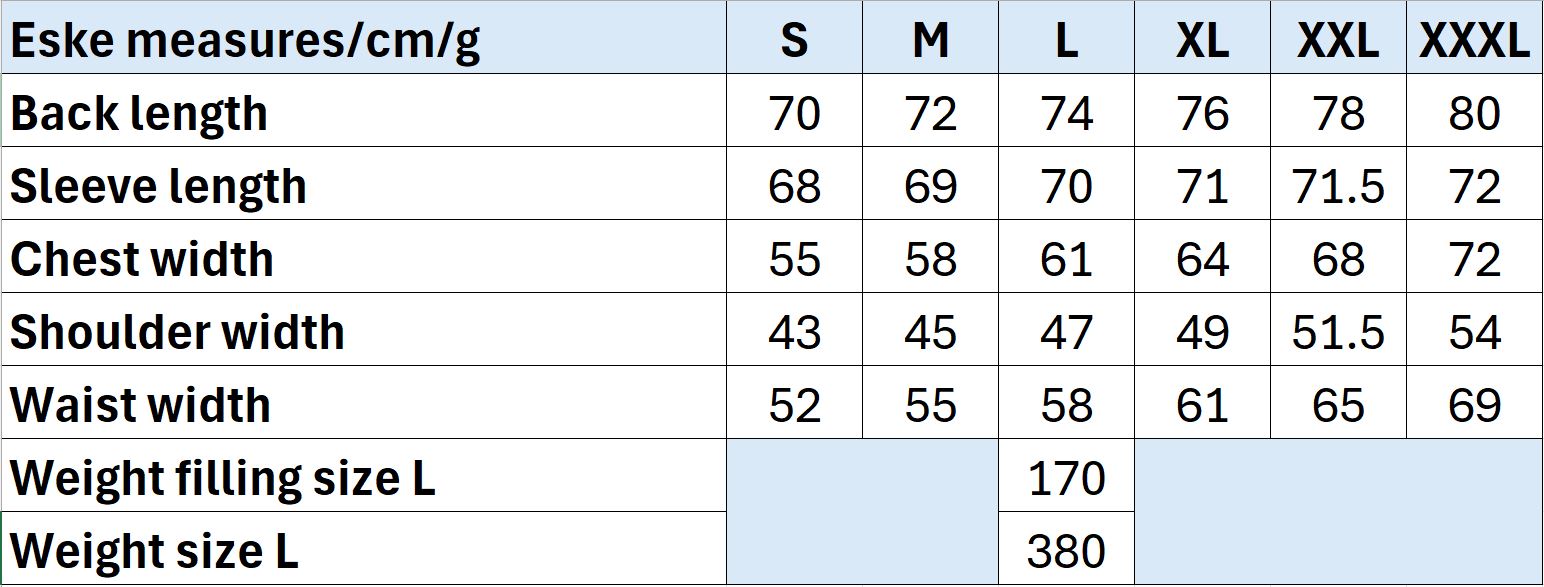
Task: Select Back length value 74 for L
Action: tap(1066, 111)
